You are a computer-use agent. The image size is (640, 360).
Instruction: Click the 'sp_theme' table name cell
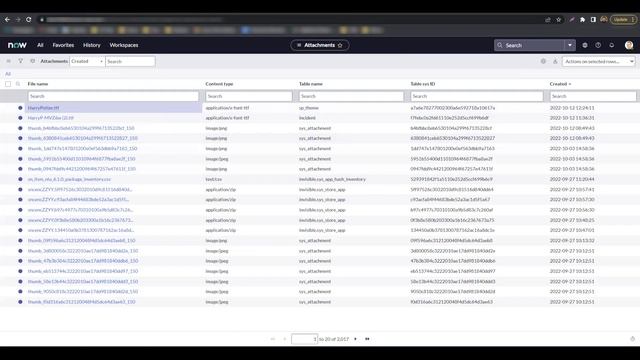pos(309,108)
